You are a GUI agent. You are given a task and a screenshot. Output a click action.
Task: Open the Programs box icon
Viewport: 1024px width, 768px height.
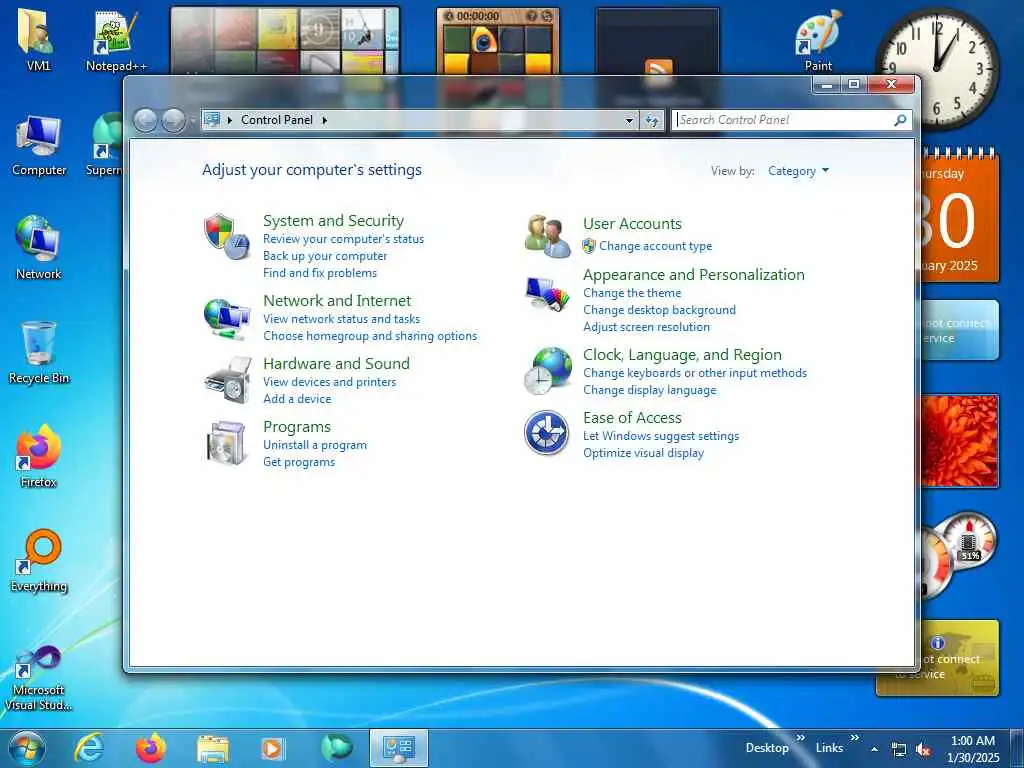227,443
